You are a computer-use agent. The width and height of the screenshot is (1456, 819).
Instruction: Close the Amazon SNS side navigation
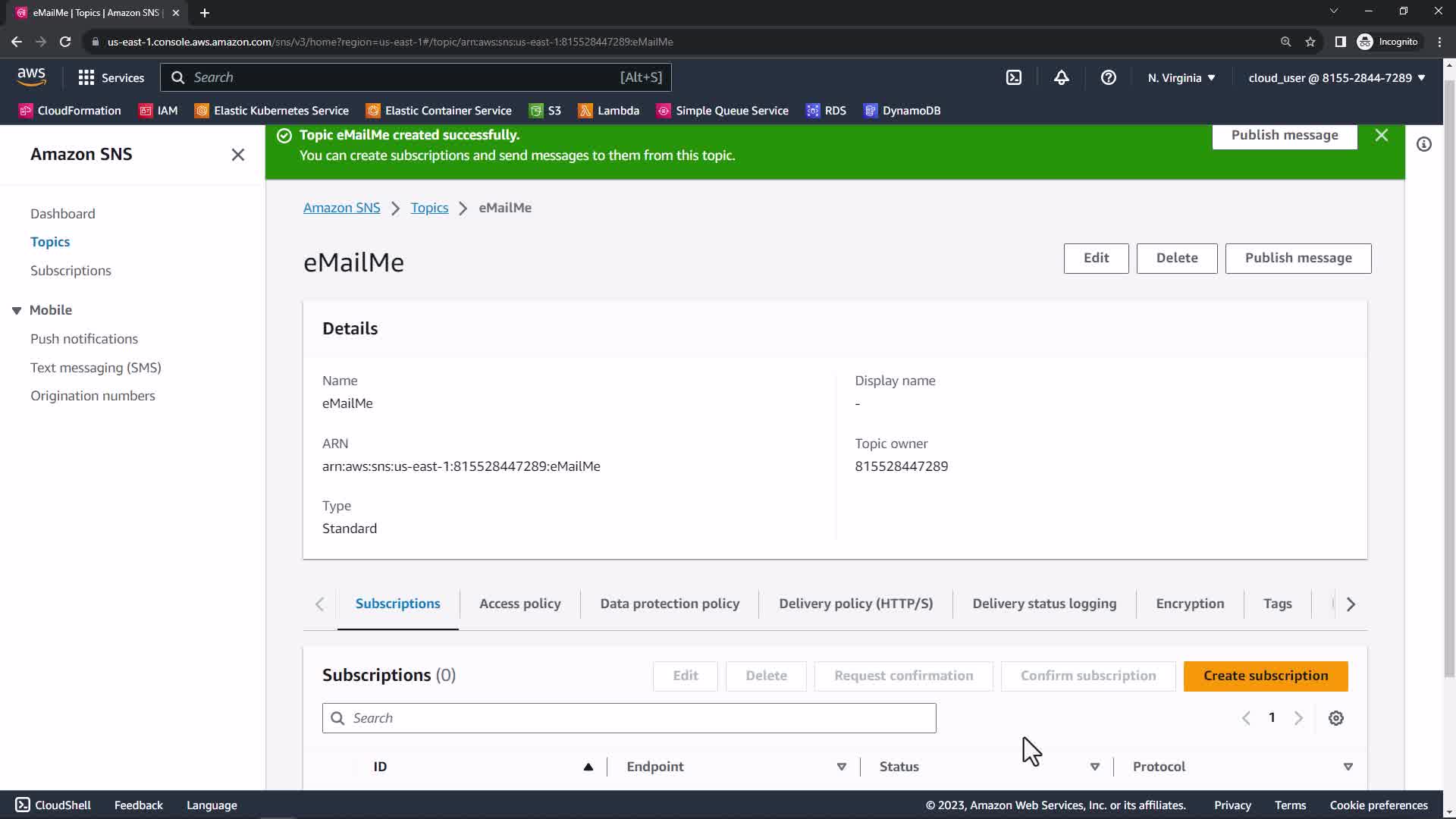point(237,155)
